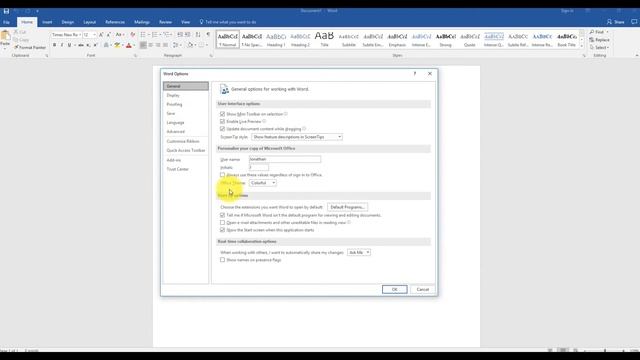
Task: Check Open e-mail attachments in reading view
Action: 222,222
